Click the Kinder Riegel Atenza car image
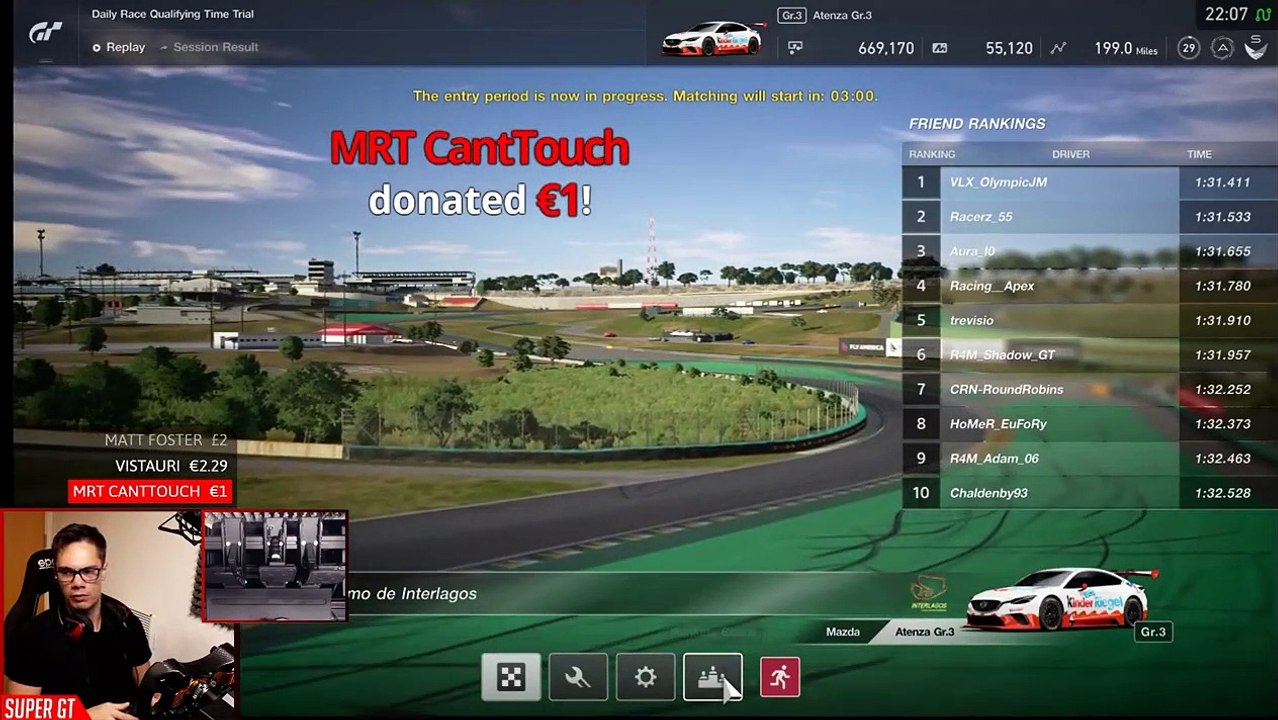The height and width of the screenshot is (720, 1278). click(1062, 598)
